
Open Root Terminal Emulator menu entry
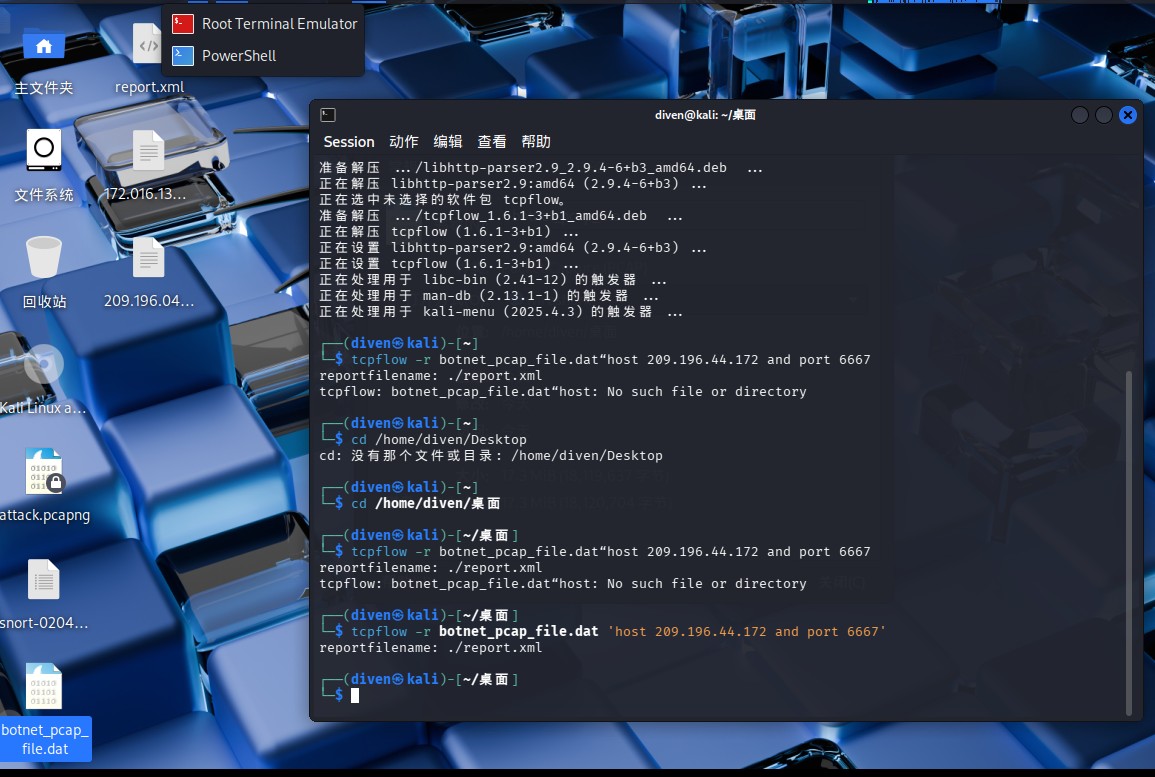(264, 24)
